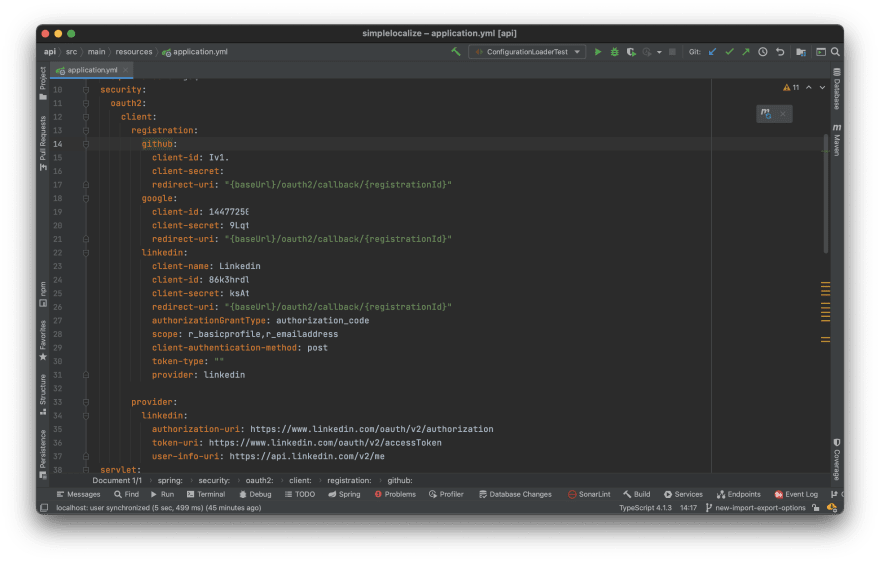880x562 pixels.
Task: Open the Endpoints tool tab
Action: pos(739,495)
